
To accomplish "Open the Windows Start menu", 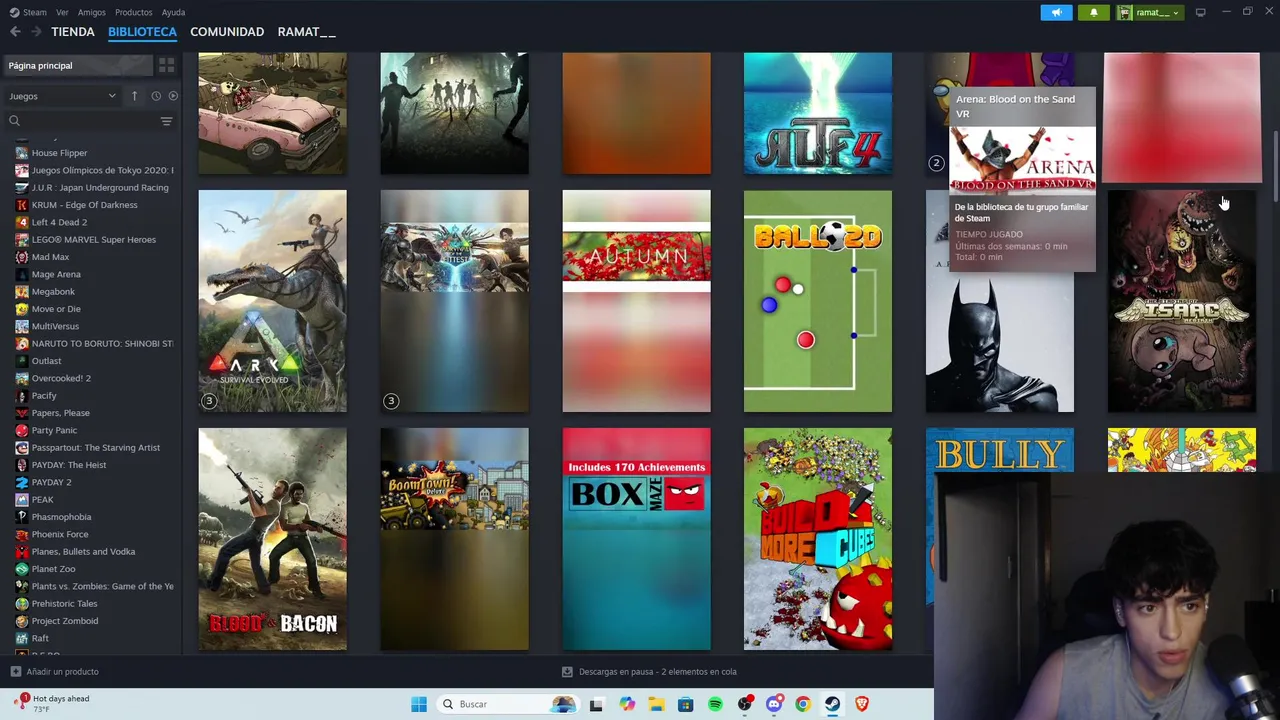I will (419, 704).
